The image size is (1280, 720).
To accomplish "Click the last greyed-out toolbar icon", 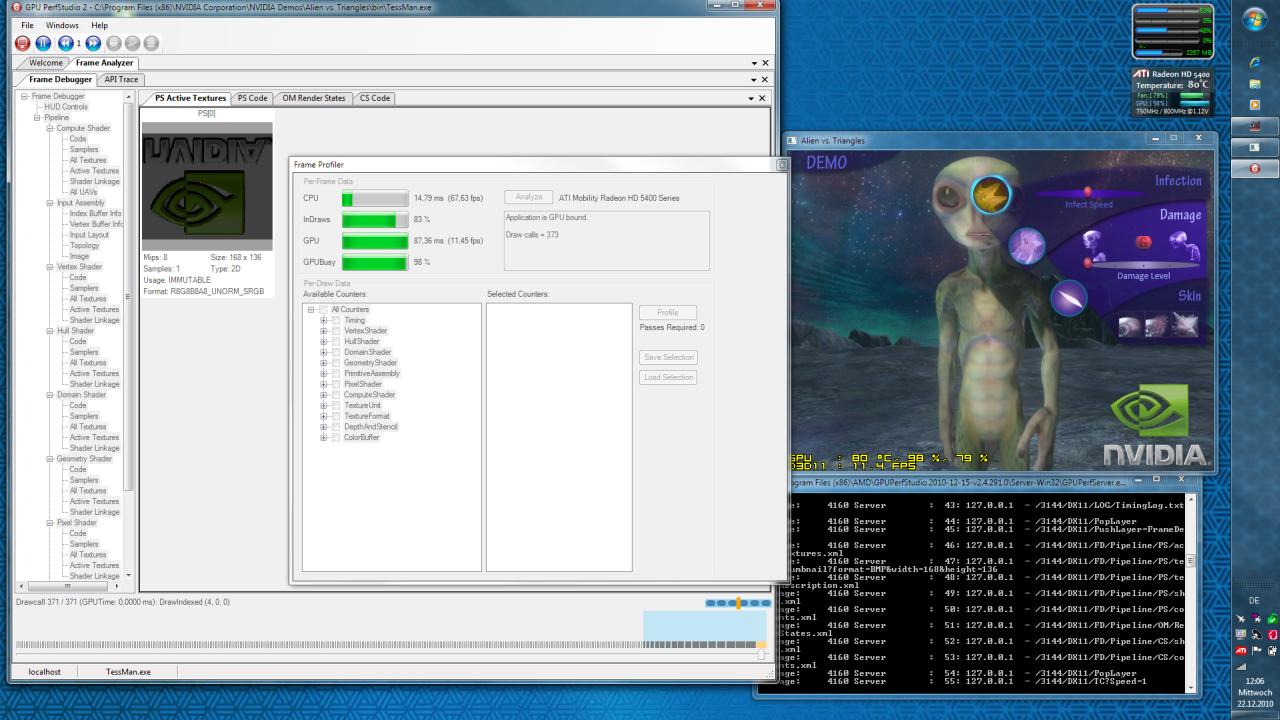I will click(151, 43).
